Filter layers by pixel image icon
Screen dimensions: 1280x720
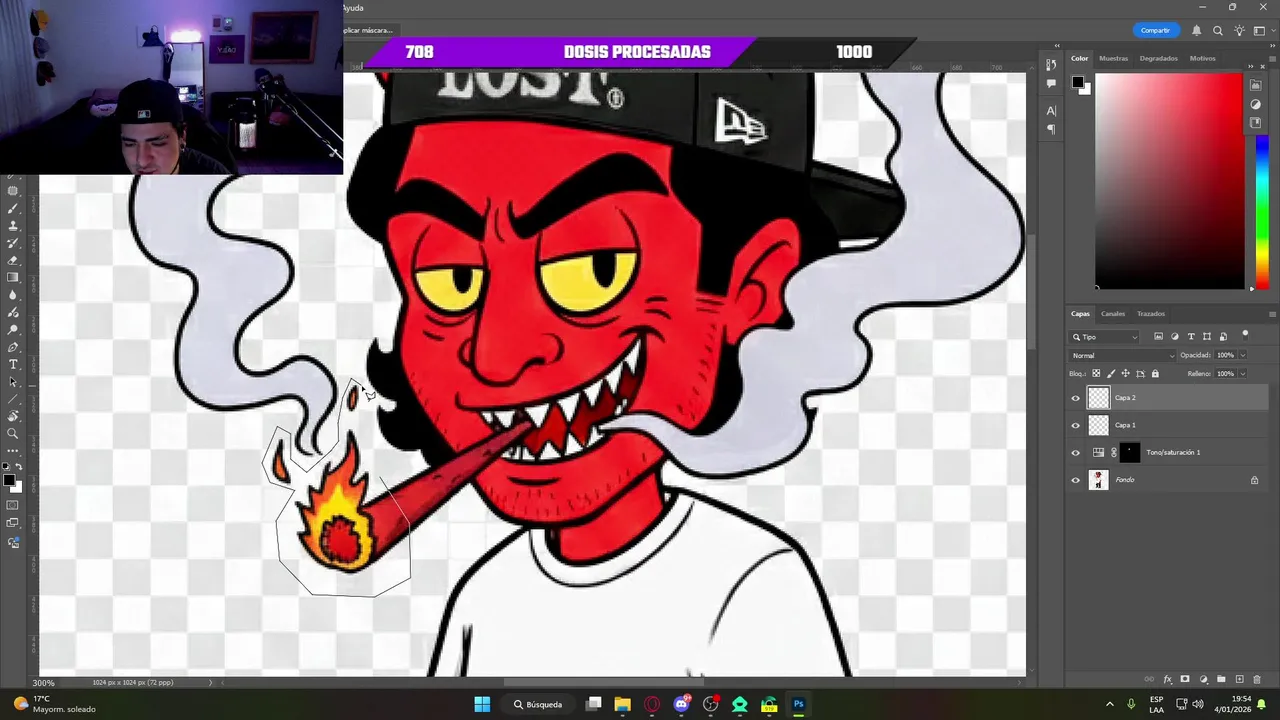tap(1158, 336)
